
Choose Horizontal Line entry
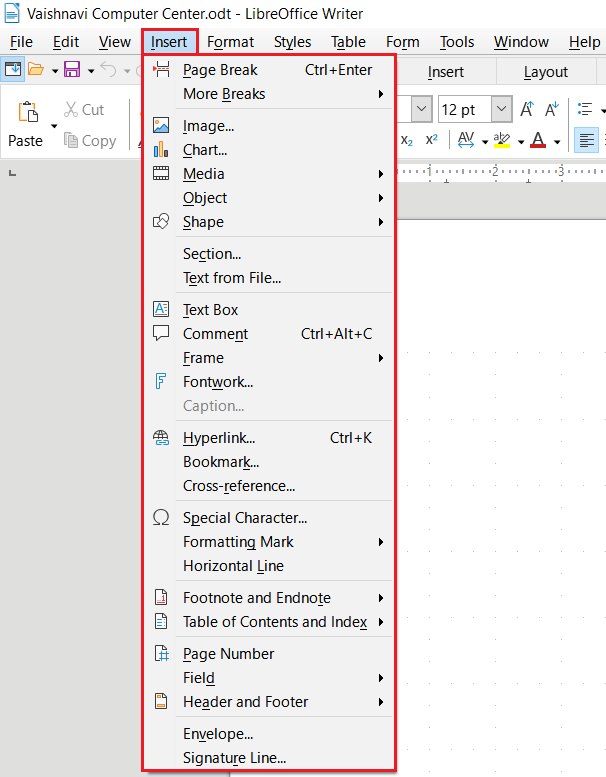[x=233, y=565]
